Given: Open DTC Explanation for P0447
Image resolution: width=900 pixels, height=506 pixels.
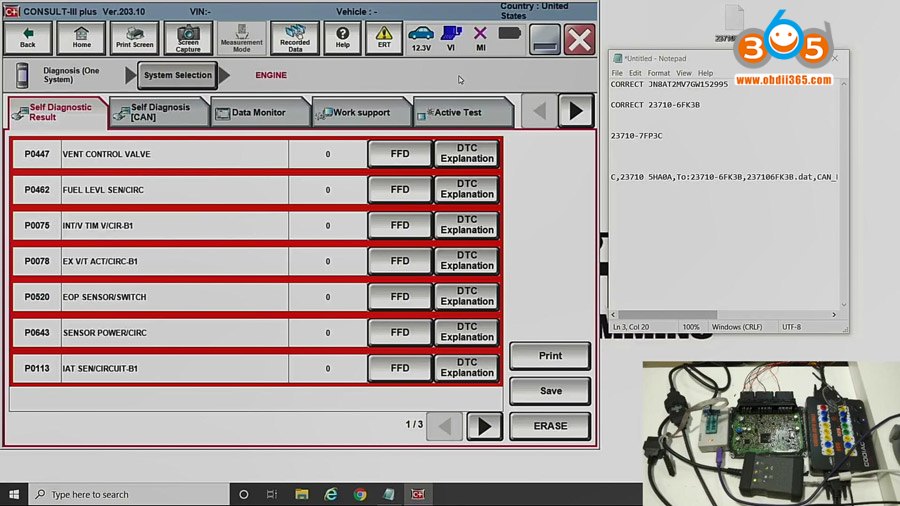Looking at the screenshot, I should 467,154.
